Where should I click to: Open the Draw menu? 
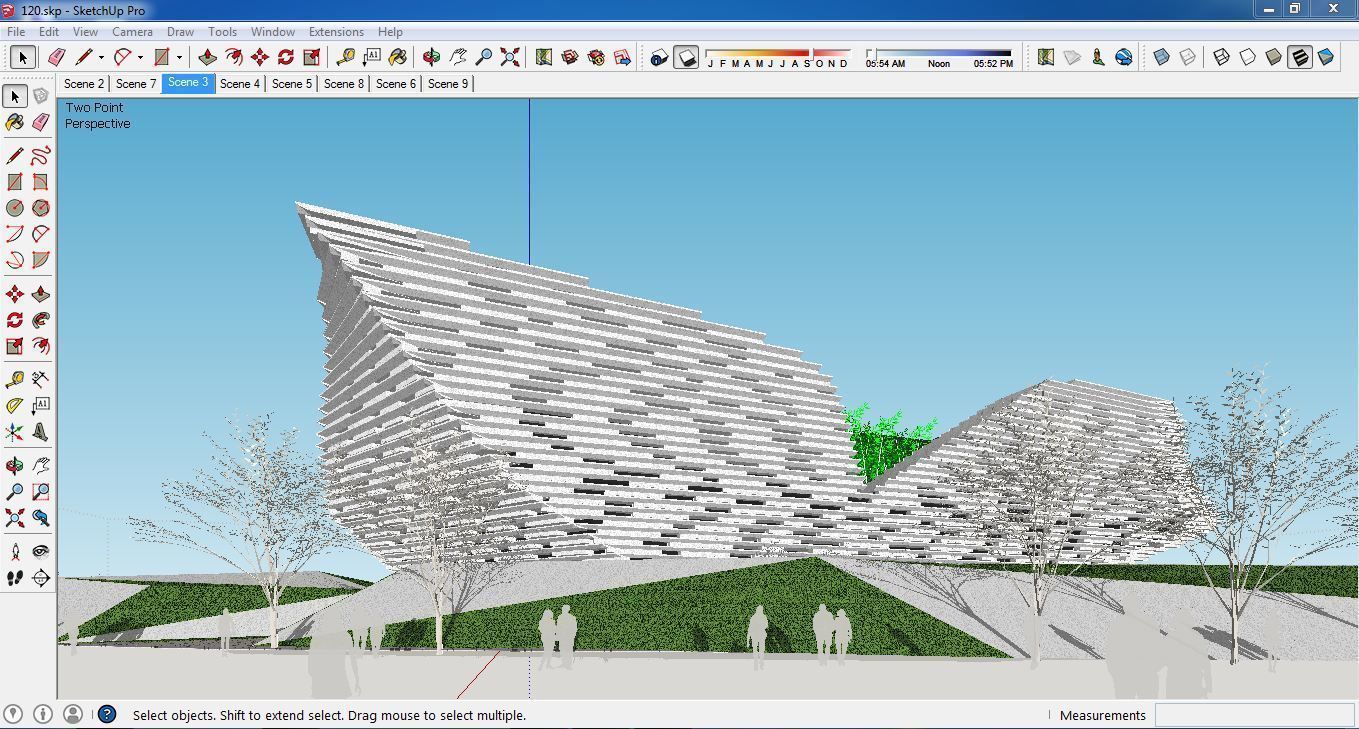tap(180, 32)
